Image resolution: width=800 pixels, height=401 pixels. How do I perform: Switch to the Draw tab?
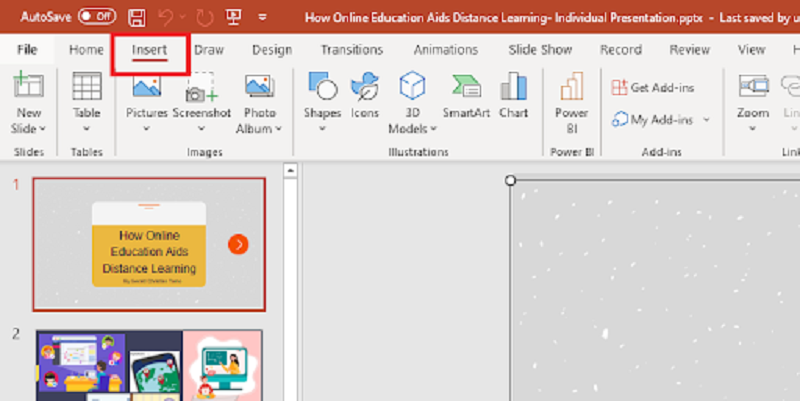click(209, 49)
